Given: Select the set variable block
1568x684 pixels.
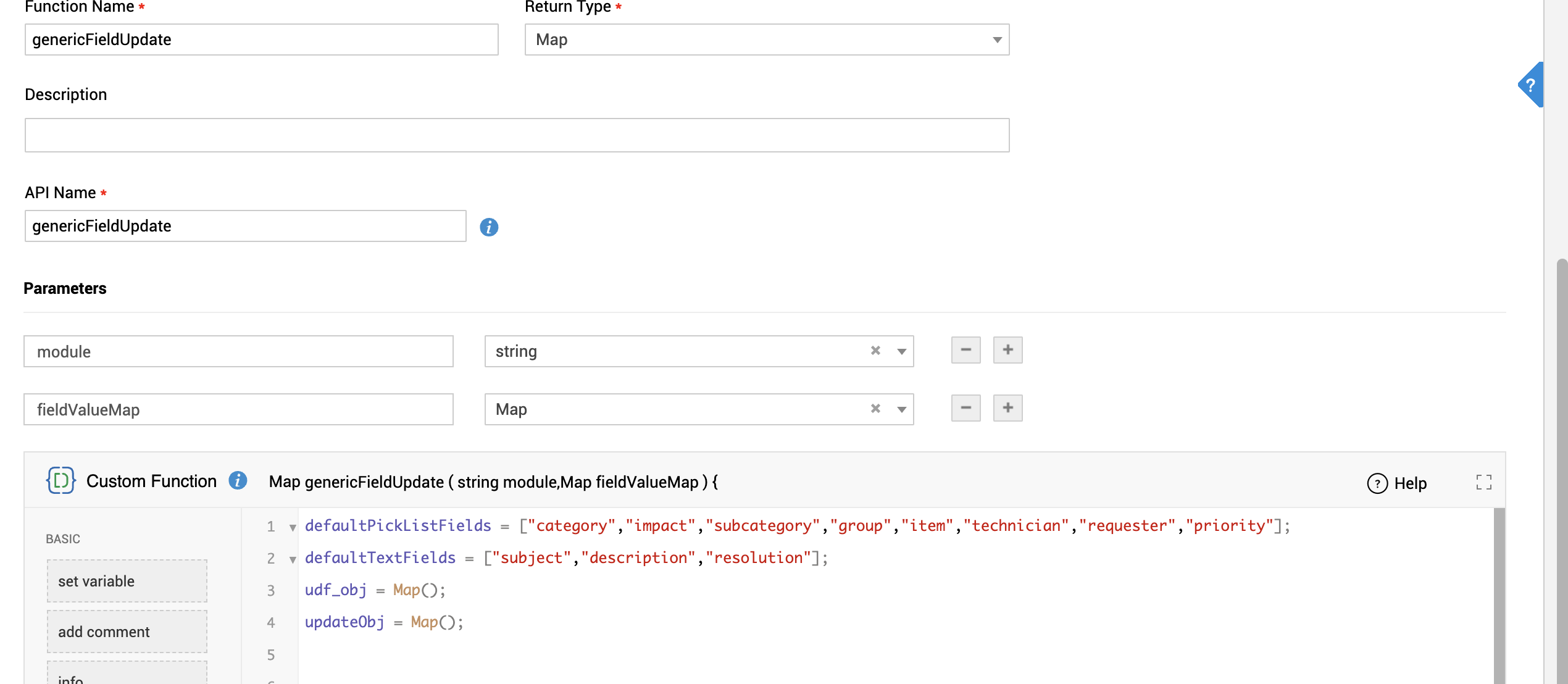Looking at the screenshot, I should (x=127, y=581).
